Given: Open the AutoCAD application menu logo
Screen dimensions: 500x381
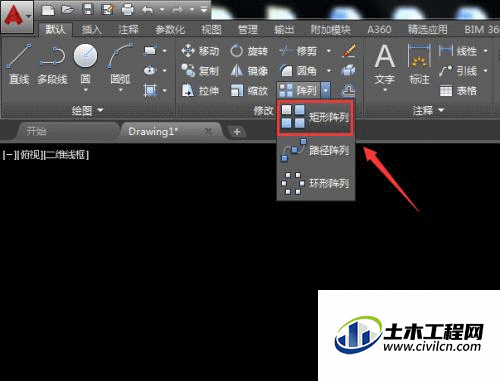Looking at the screenshot, I should tap(17, 17).
